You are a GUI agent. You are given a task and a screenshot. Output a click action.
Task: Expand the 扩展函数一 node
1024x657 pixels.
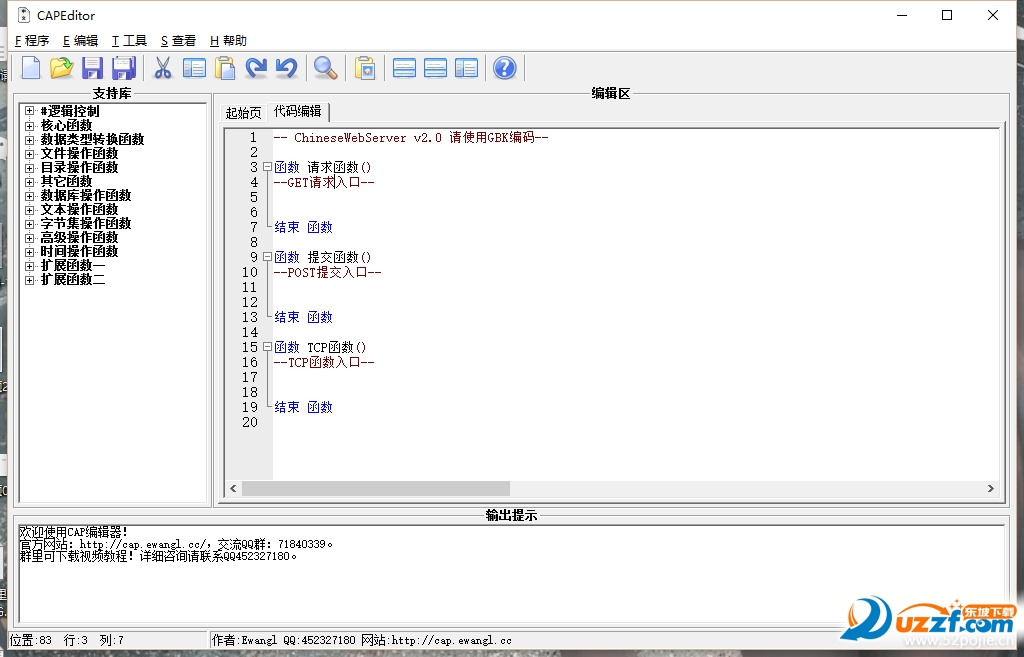pyautogui.click(x=29, y=266)
